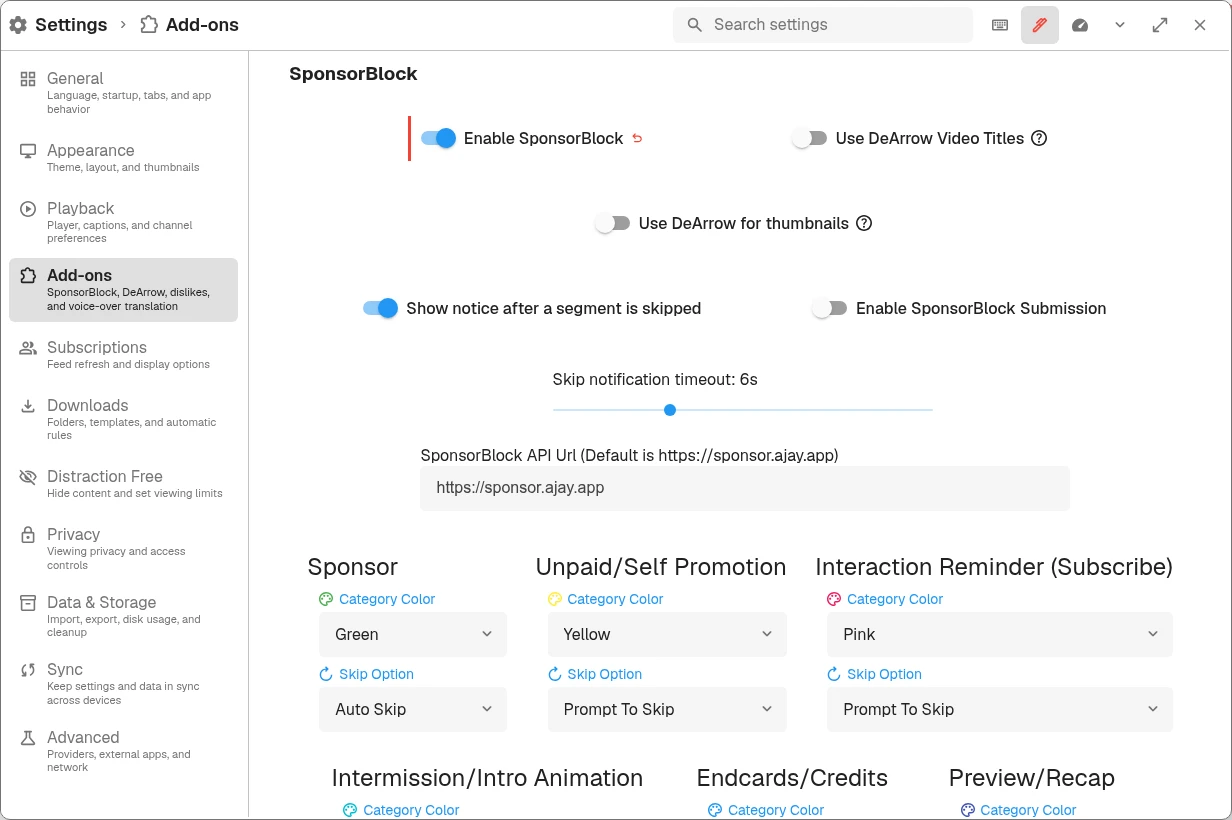Click the Endcards/Credits palette icon

[715, 810]
